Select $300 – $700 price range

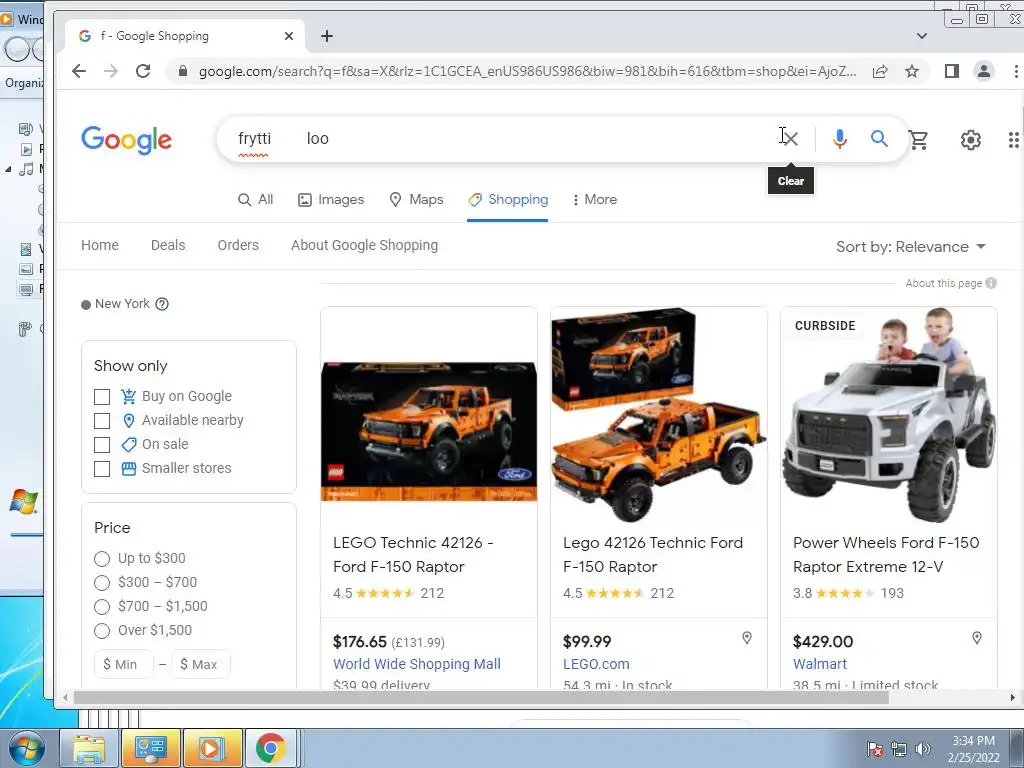102,583
